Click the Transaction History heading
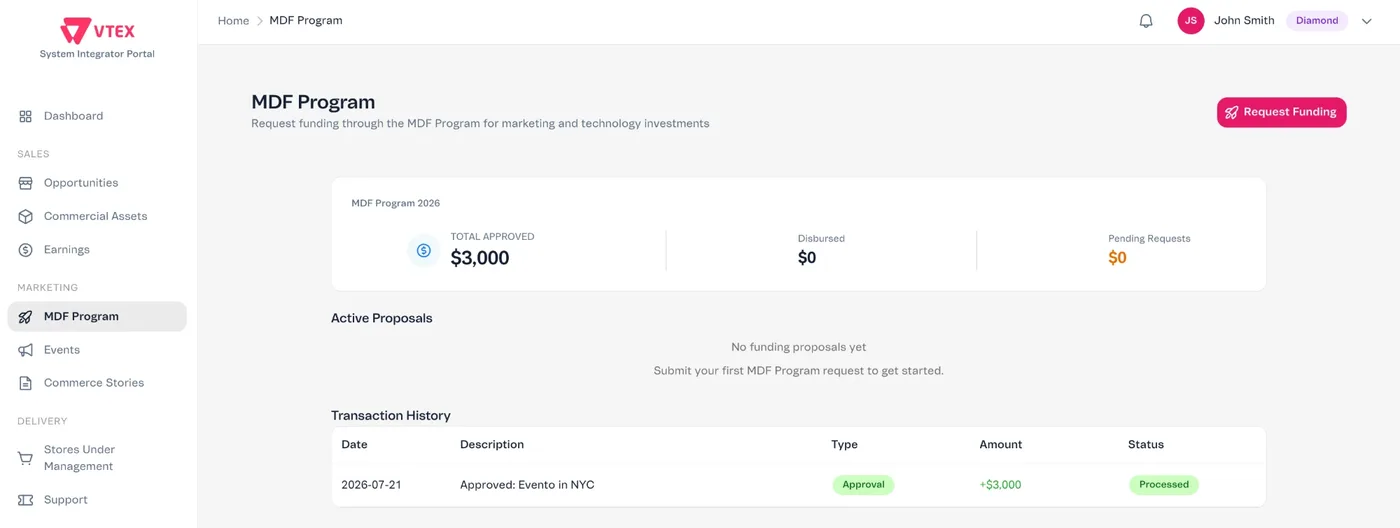The width and height of the screenshot is (1400, 528). (391, 416)
